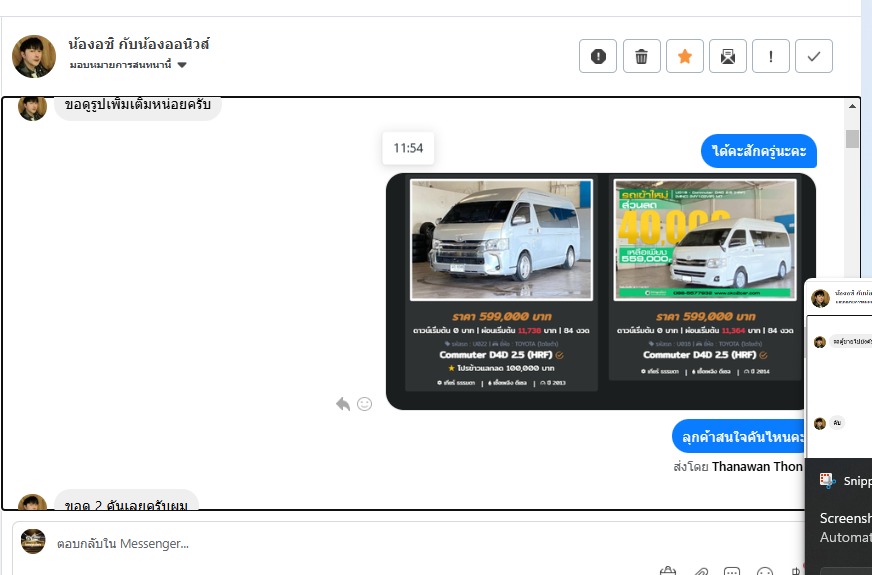The image size is (872, 575).
Task: Click sender name Thanawan Thon
Action: pos(757,467)
